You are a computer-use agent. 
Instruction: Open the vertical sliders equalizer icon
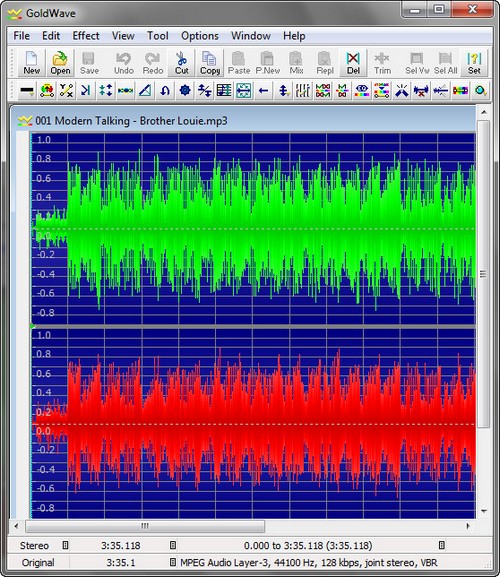303,90
